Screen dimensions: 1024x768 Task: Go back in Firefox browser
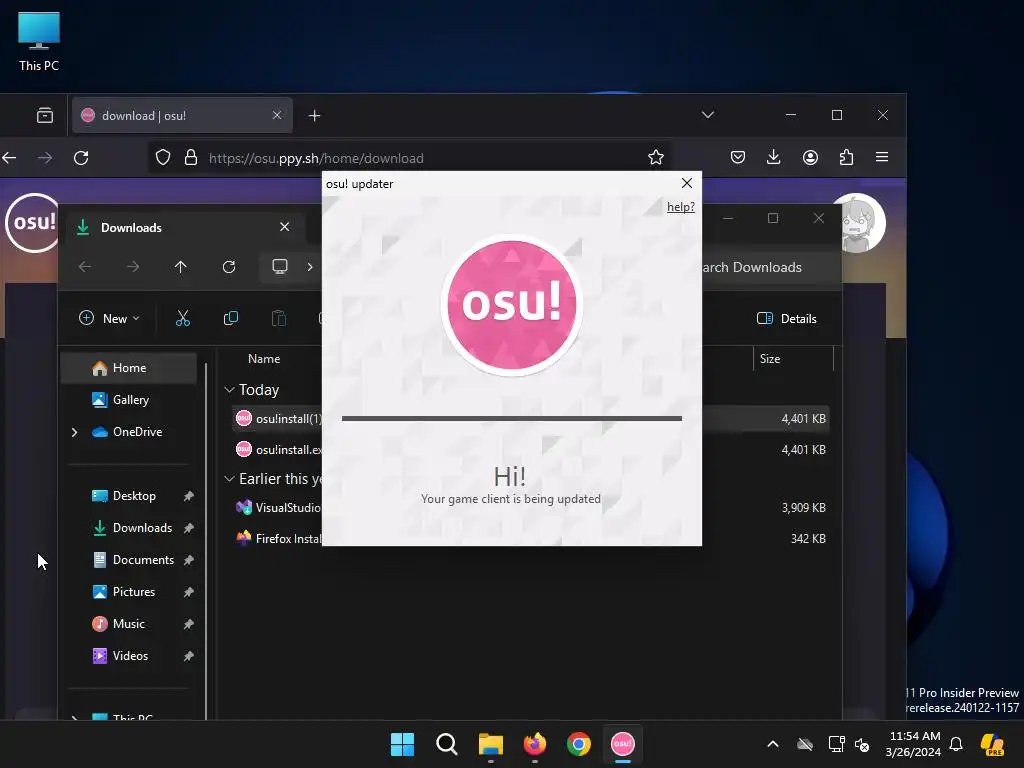9,157
